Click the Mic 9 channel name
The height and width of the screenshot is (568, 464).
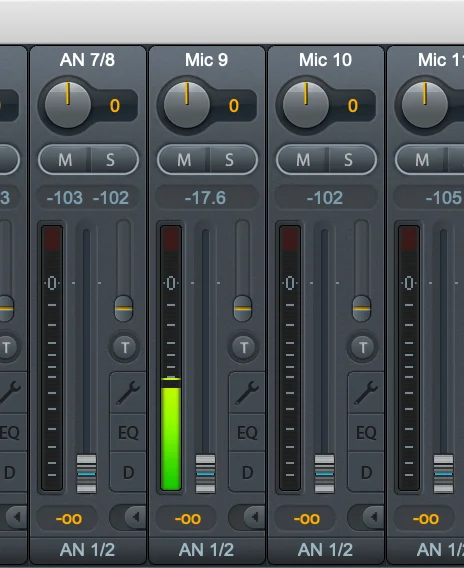coord(206,60)
